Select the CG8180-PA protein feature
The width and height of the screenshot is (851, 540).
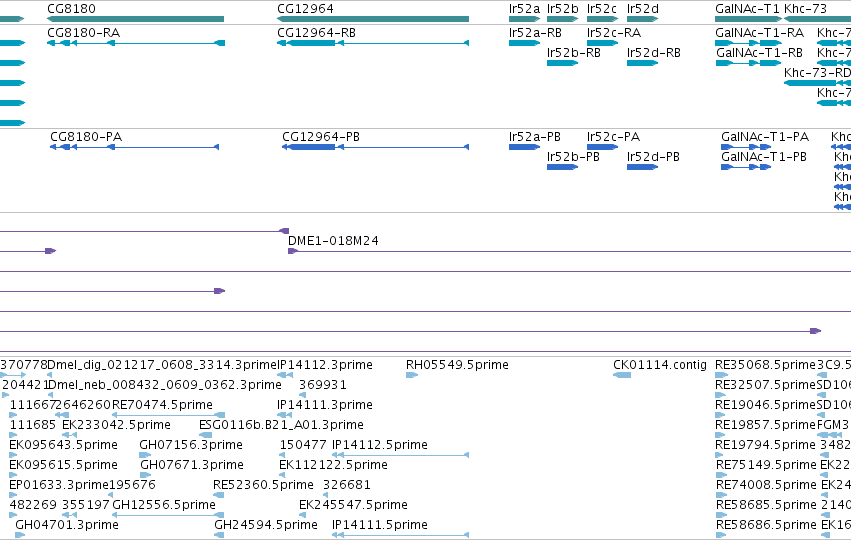click(x=135, y=147)
